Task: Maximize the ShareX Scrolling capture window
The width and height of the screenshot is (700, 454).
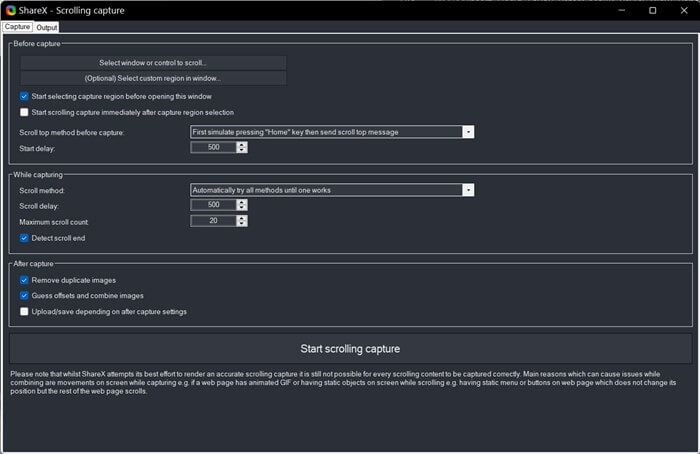Action: click(x=652, y=10)
